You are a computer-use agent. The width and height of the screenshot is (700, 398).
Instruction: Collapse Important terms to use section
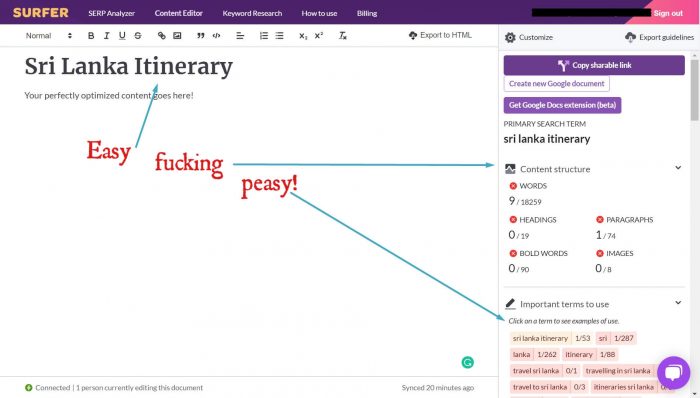[678, 303]
